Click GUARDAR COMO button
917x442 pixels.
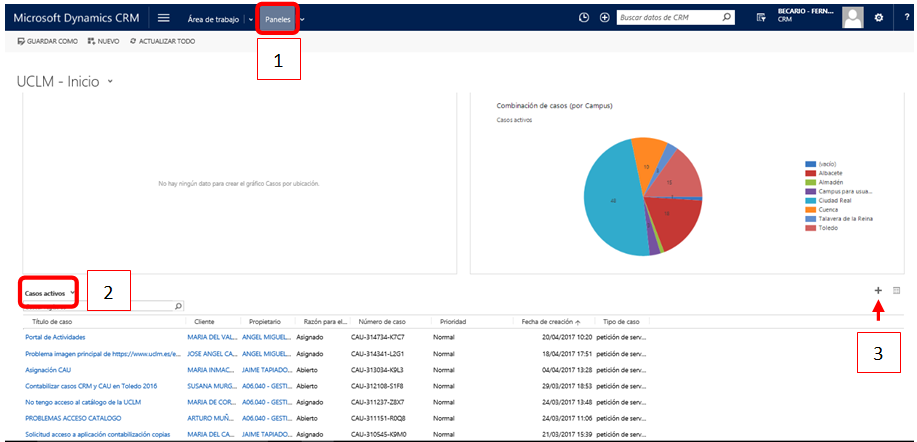click(48, 41)
